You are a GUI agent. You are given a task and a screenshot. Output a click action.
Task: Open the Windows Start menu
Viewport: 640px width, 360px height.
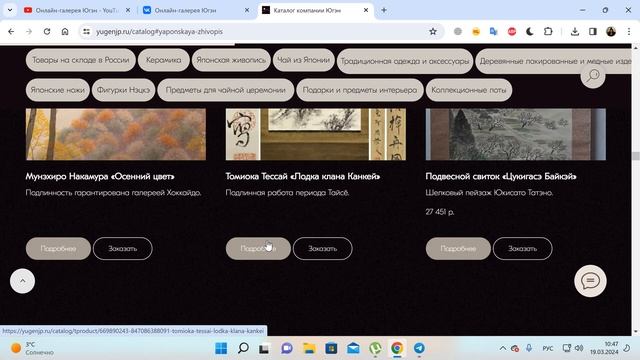pos(221,348)
